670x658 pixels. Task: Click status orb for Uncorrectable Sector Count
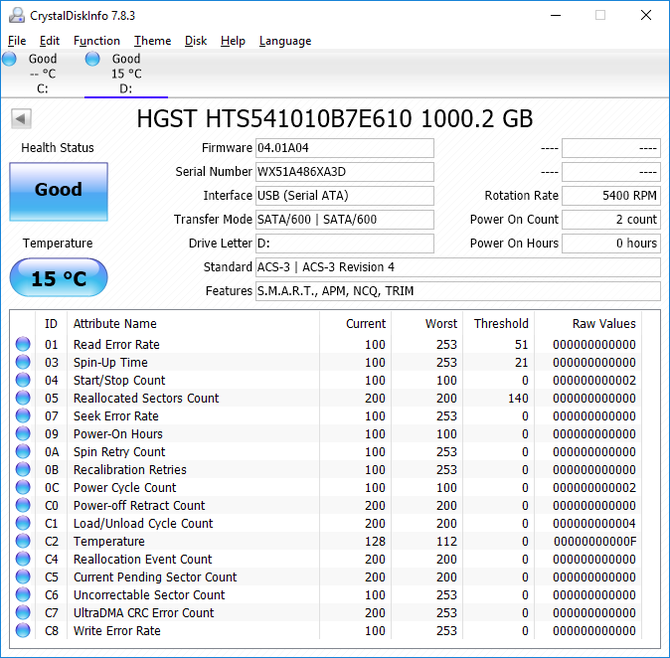[x=23, y=594]
